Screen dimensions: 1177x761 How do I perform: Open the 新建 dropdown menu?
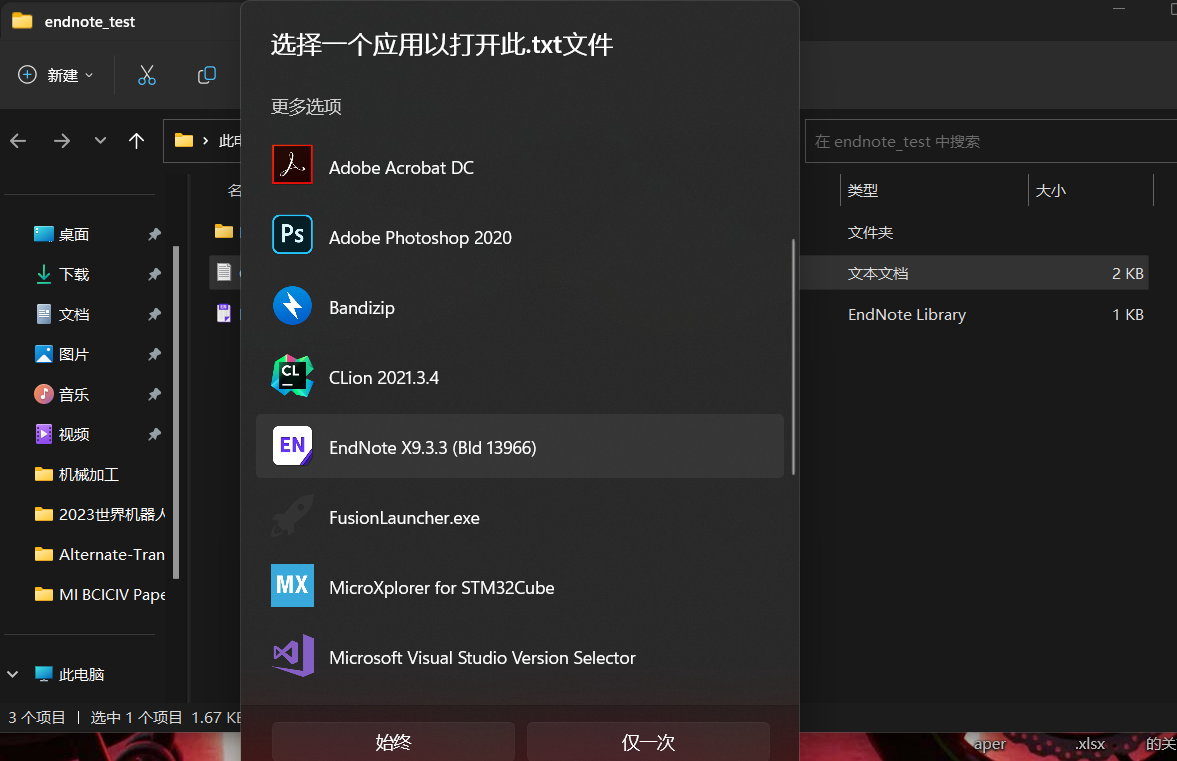[x=56, y=75]
